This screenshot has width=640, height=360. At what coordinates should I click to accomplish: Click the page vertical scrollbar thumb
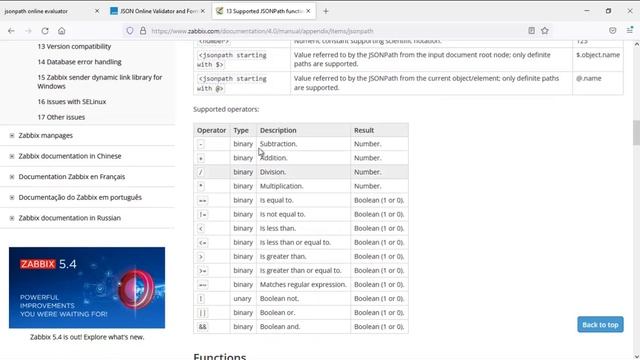pos(636,132)
